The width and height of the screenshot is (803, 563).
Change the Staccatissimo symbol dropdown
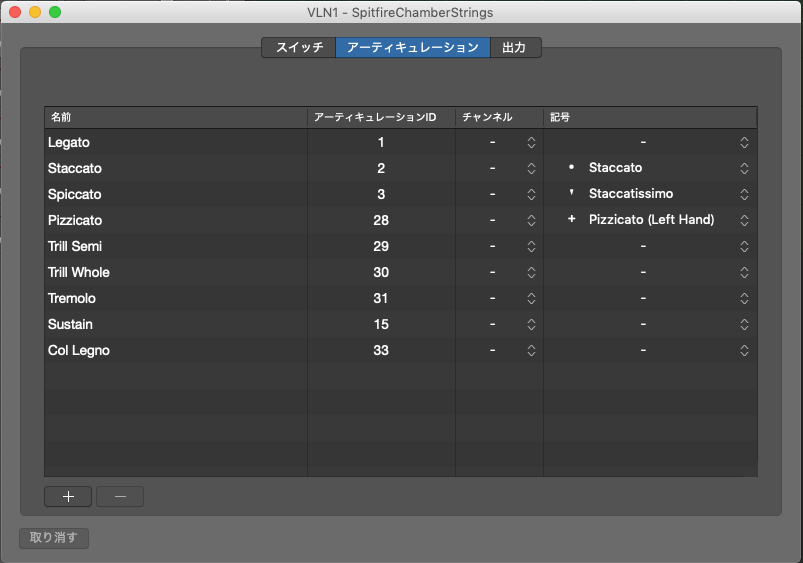744,195
